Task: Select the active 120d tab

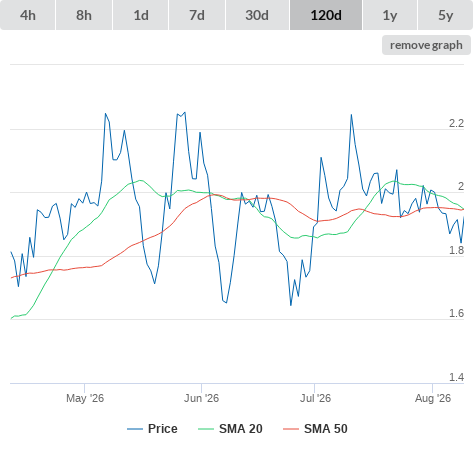Action: (x=326, y=15)
